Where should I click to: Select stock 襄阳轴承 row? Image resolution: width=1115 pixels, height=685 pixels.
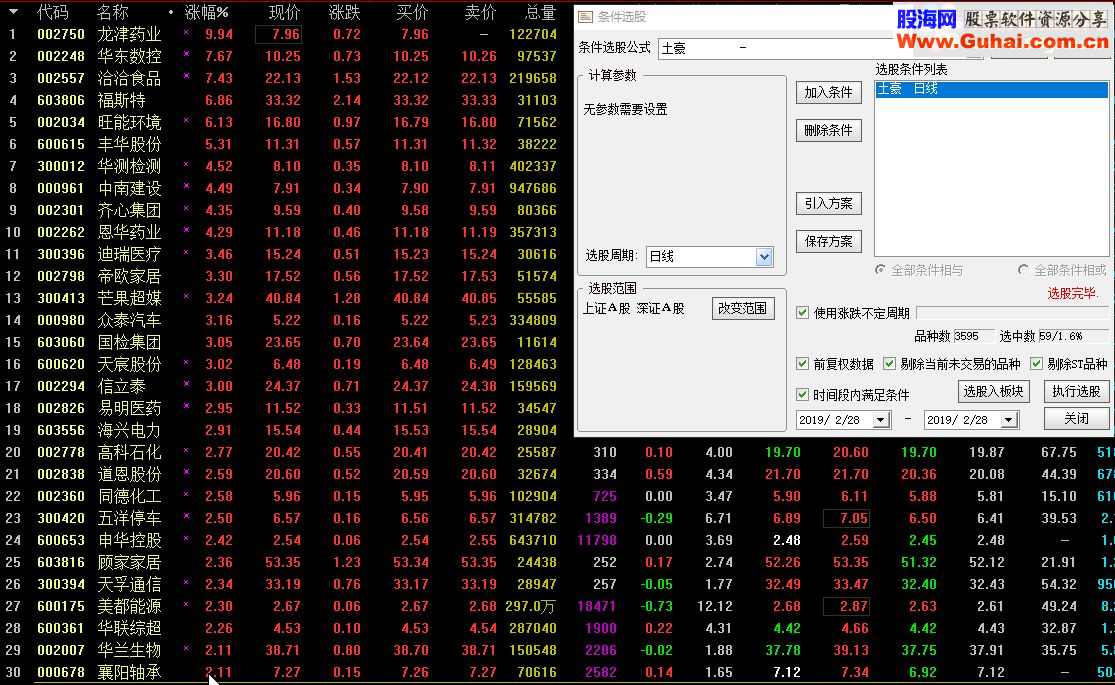tap(558, 673)
